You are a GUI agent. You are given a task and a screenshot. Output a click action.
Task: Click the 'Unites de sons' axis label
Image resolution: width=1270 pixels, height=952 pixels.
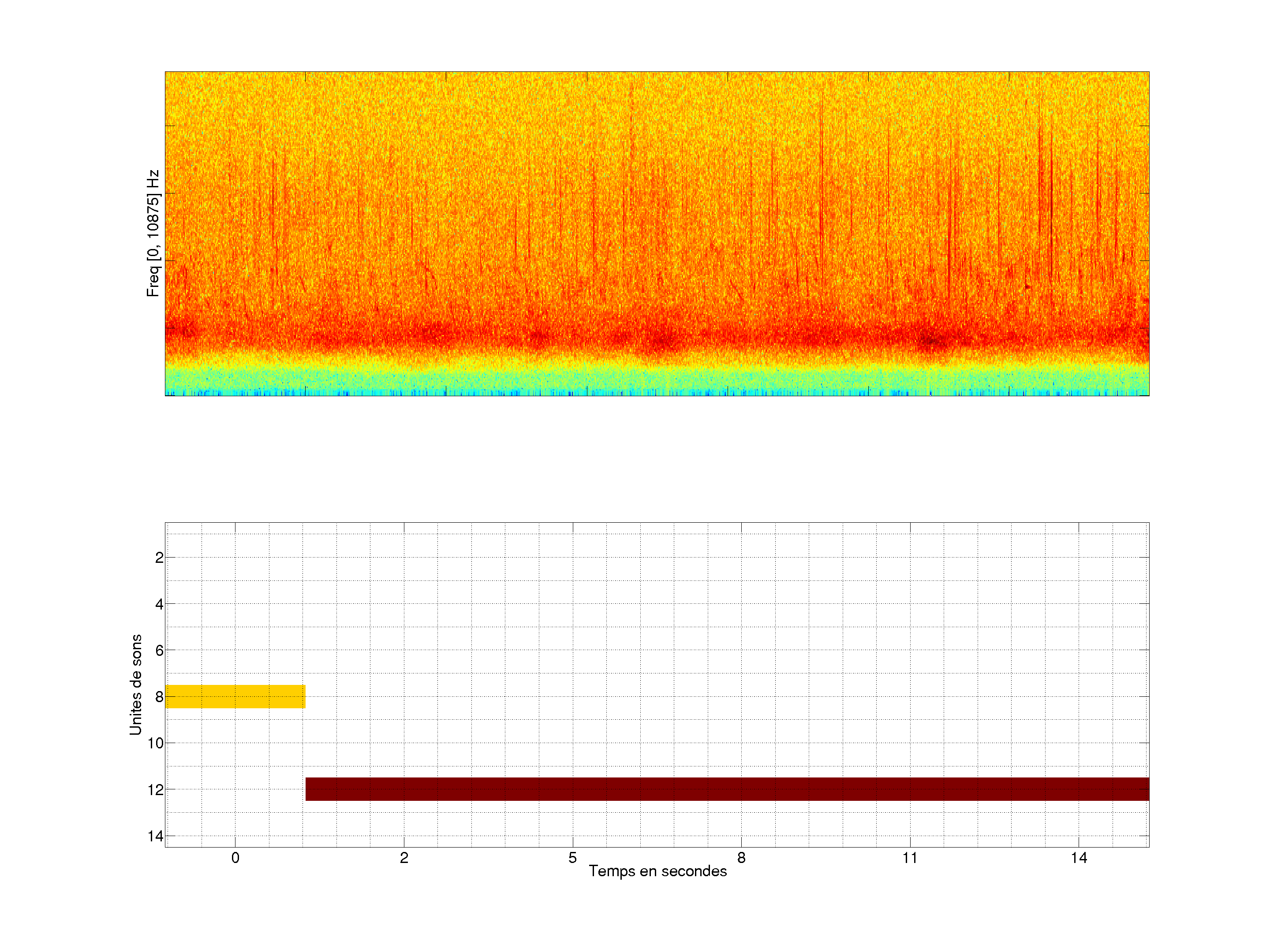tap(135, 684)
